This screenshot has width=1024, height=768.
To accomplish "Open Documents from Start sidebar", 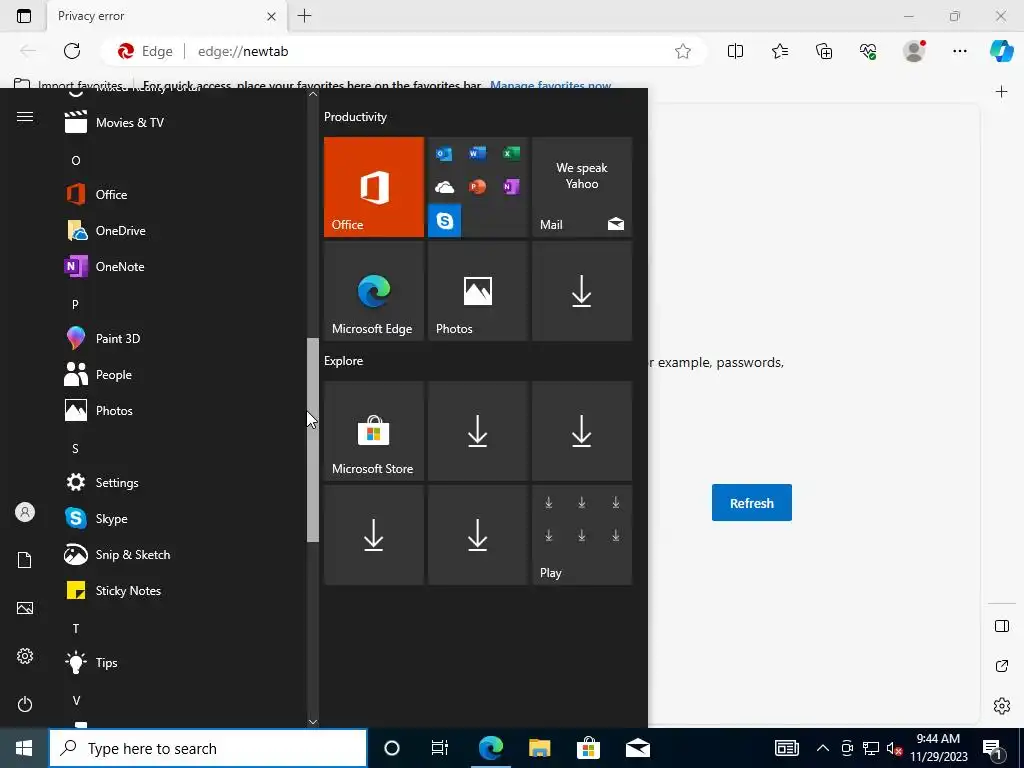I will 25,560.
